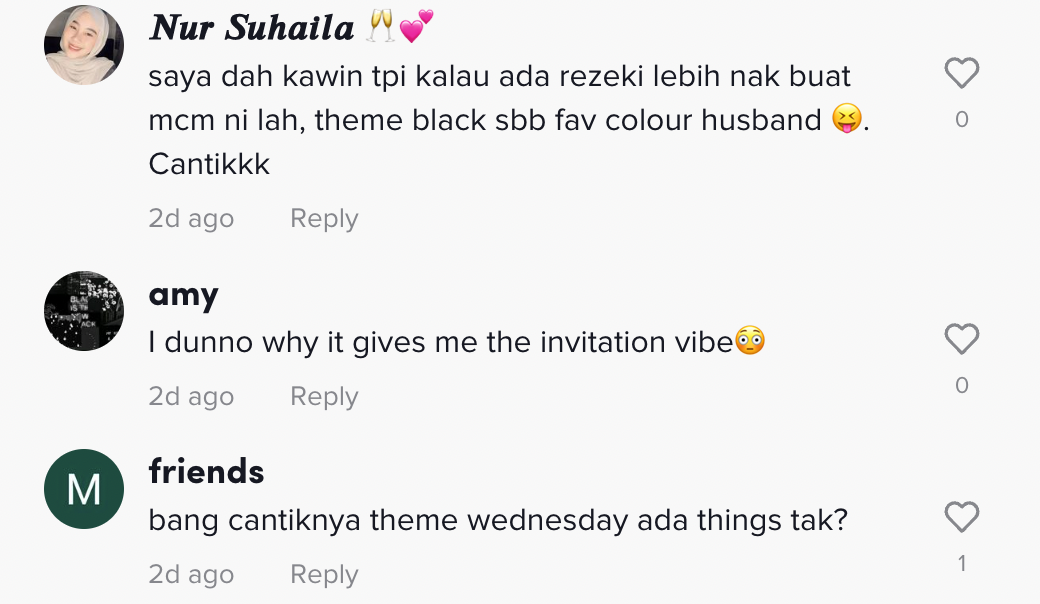Screen dimensions: 1040x604
Task: Reply to amy's invitation vibe comment
Action: tap(324, 397)
